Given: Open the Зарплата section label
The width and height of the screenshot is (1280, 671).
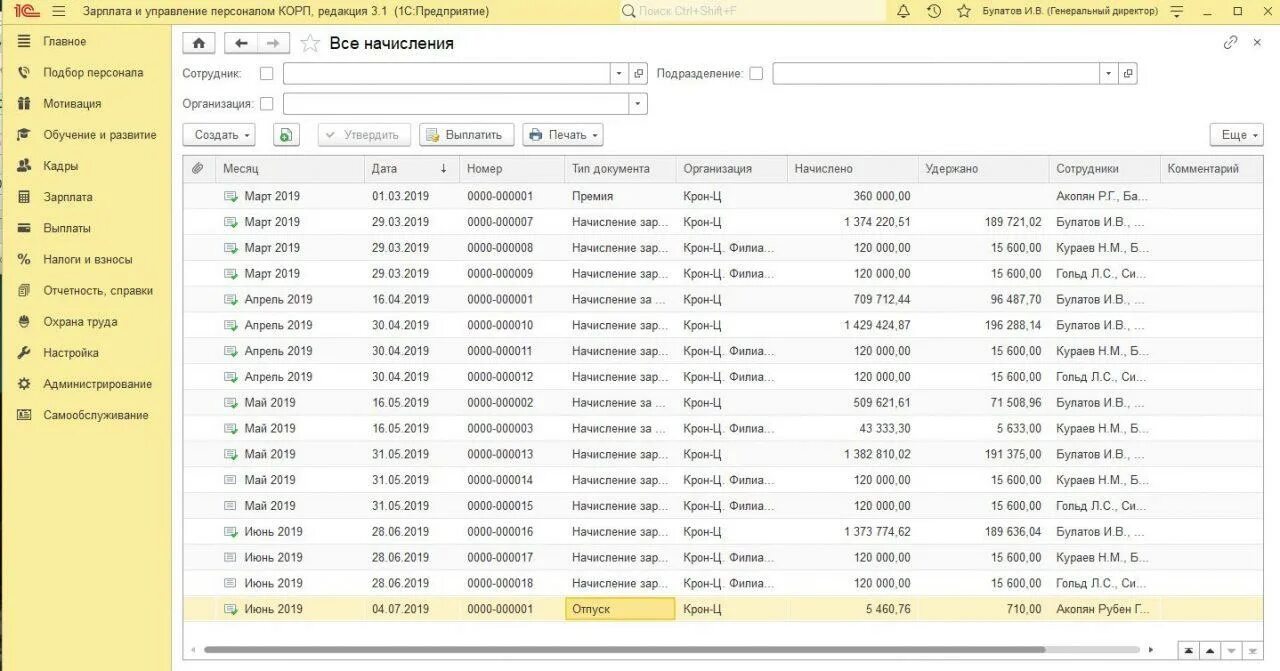Looking at the screenshot, I should click(68, 197).
